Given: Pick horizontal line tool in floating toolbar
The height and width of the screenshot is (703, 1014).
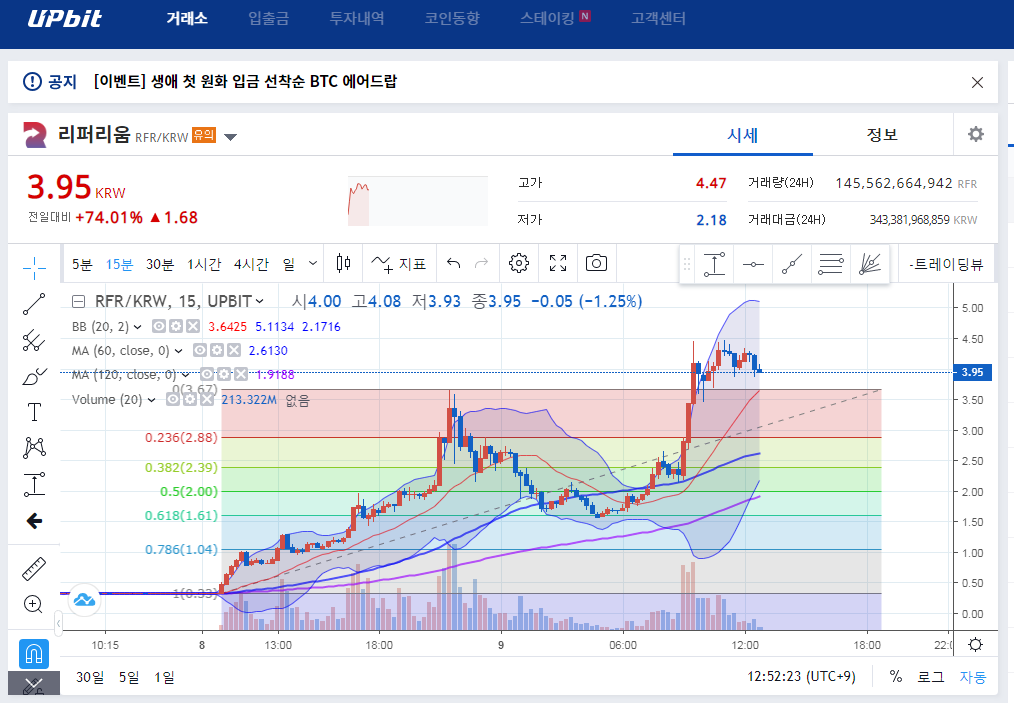Looking at the screenshot, I should (x=753, y=264).
